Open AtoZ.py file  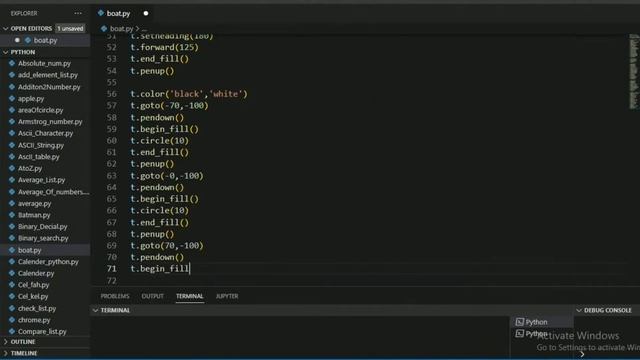[x=30, y=168]
